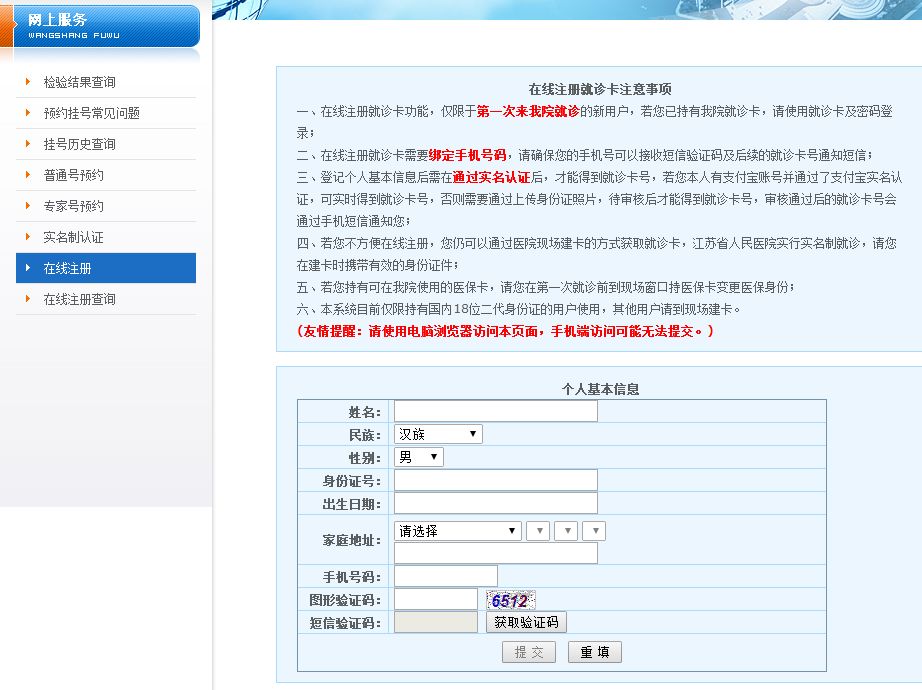Screen dimensions: 922x690
Task: Expand the first small city selector arrow
Action: [x=538, y=530]
